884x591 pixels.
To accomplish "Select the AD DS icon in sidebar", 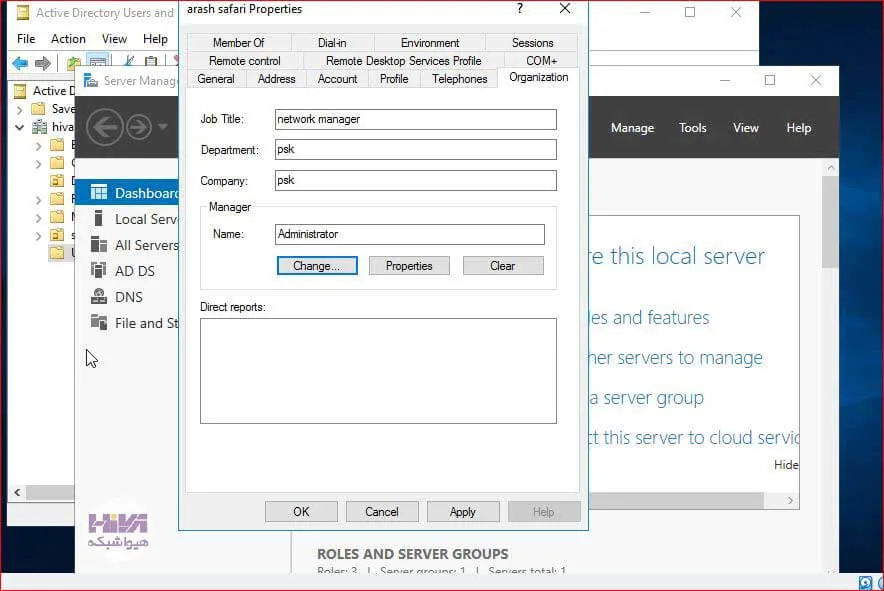I will click(x=99, y=270).
